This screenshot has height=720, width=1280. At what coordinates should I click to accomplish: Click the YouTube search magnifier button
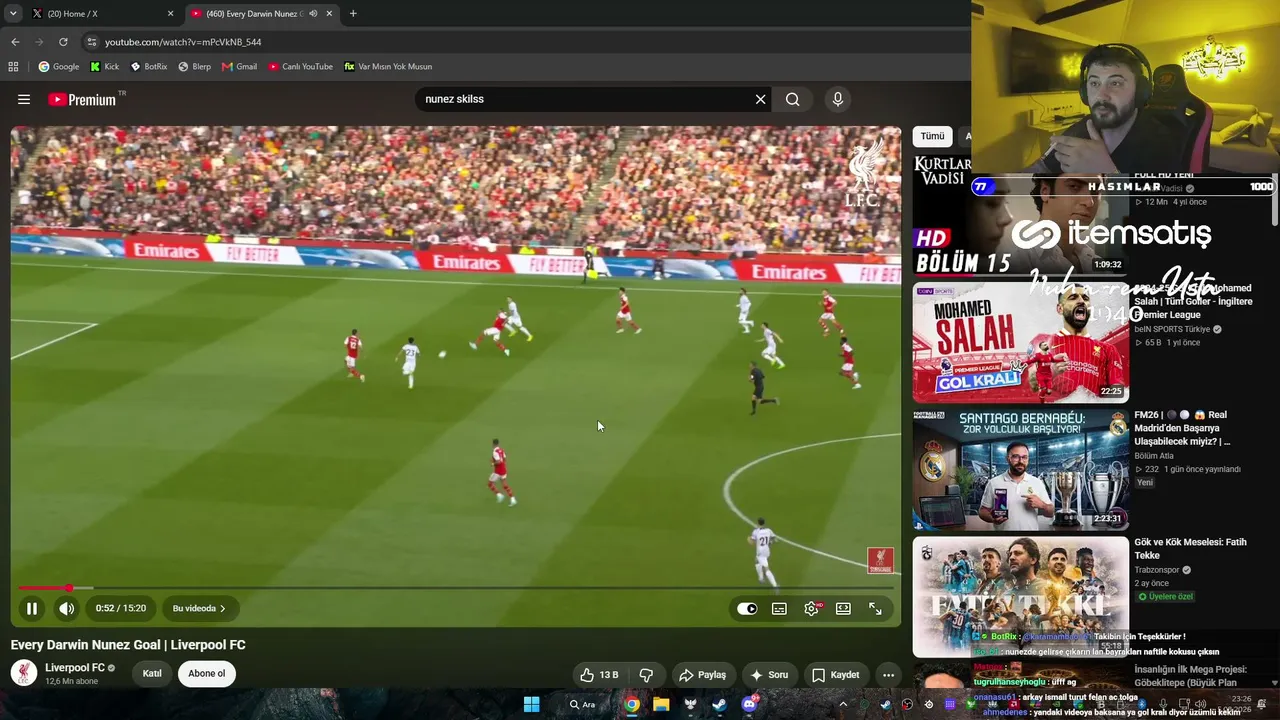(792, 99)
